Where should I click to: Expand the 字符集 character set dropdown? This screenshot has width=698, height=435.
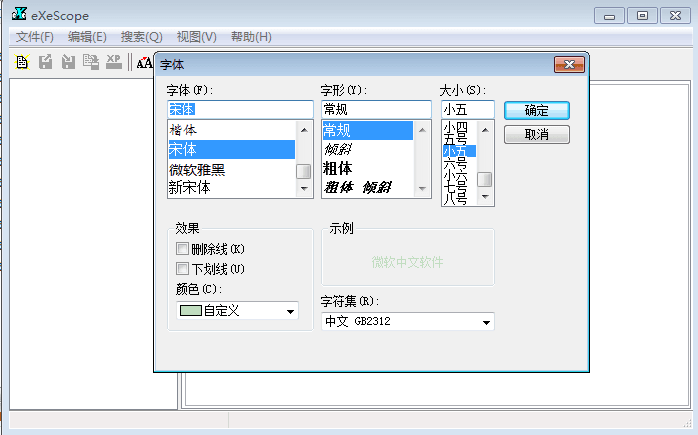point(486,322)
